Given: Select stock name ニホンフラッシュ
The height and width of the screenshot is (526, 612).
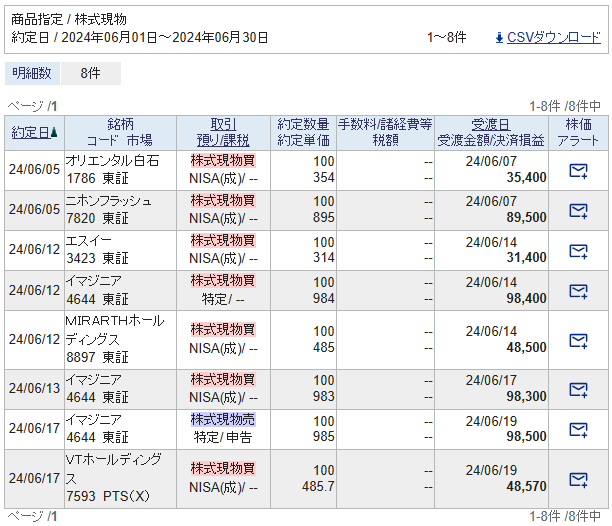Looking at the screenshot, I should pos(109,201).
